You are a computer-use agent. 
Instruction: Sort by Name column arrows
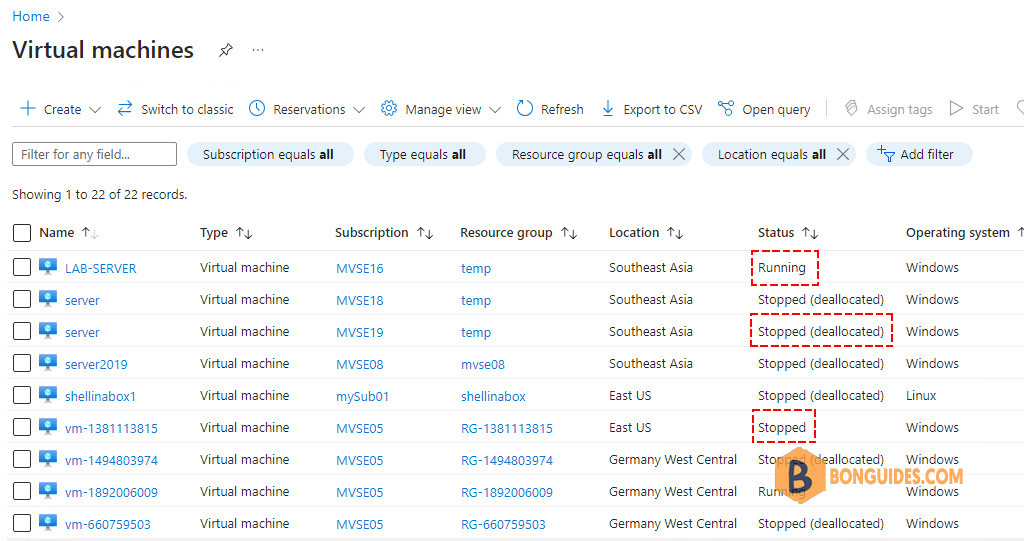coord(89,233)
